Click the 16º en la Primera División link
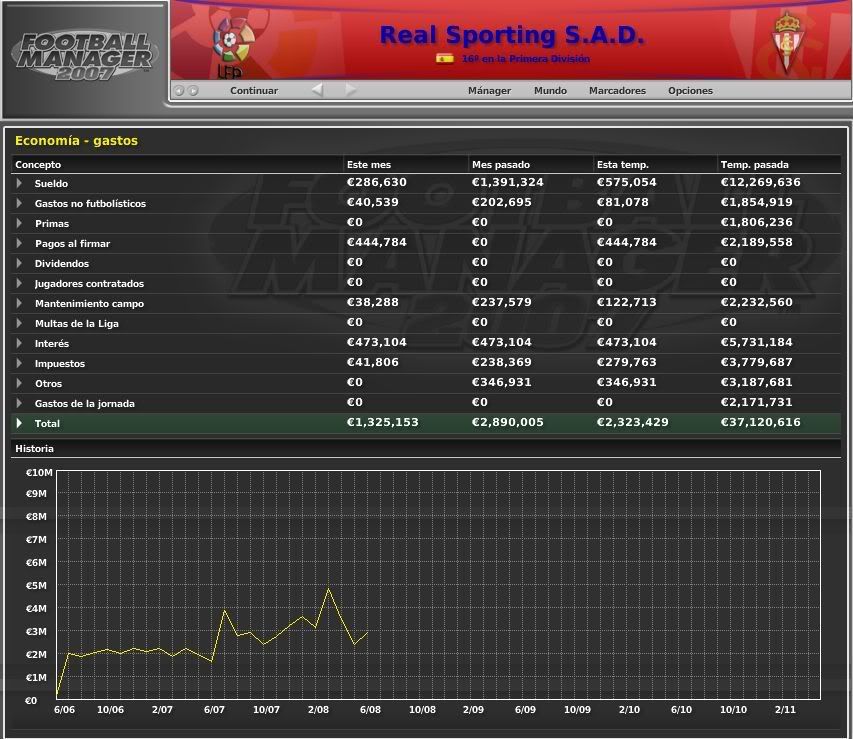The image size is (853, 739). point(526,59)
